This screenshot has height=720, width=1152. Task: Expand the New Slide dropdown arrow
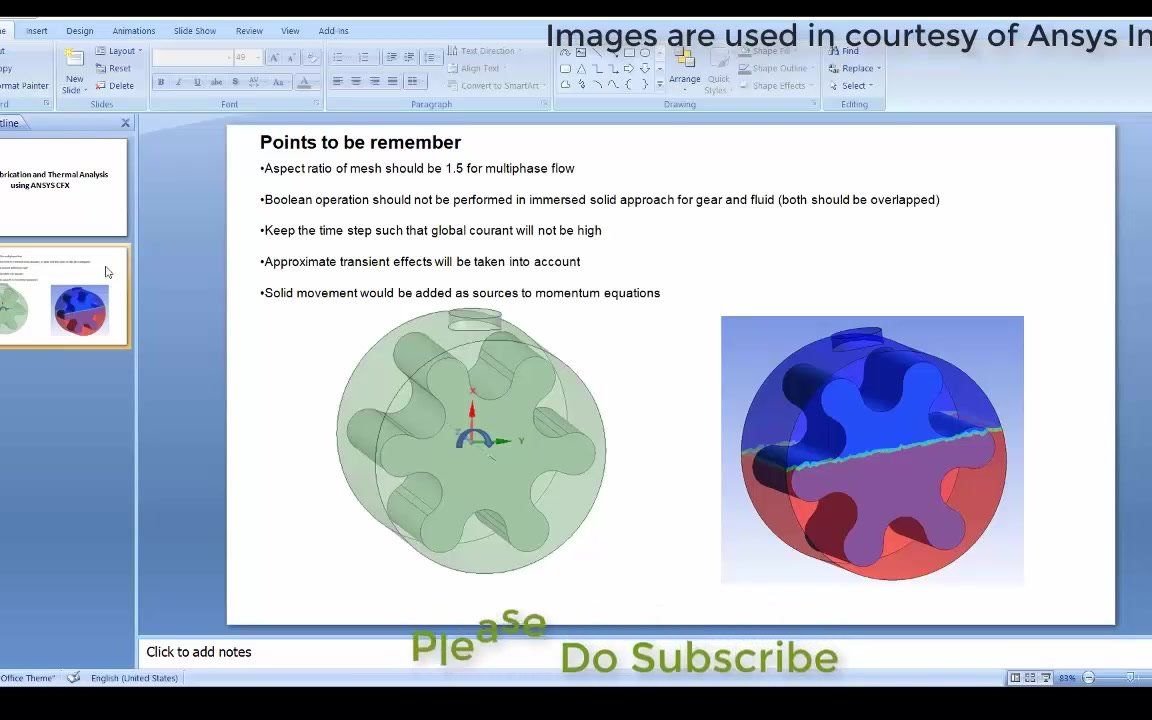pos(85,89)
